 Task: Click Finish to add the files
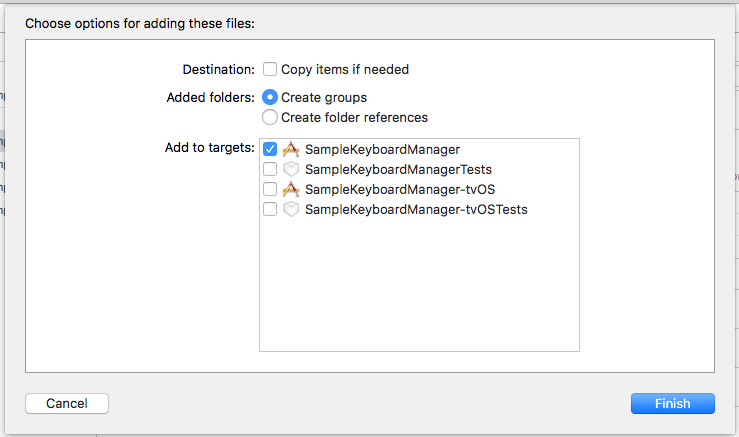[x=672, y=403]
